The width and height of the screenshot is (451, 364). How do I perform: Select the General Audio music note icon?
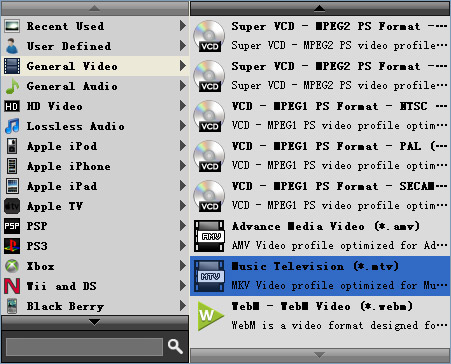tap(12, 86)
